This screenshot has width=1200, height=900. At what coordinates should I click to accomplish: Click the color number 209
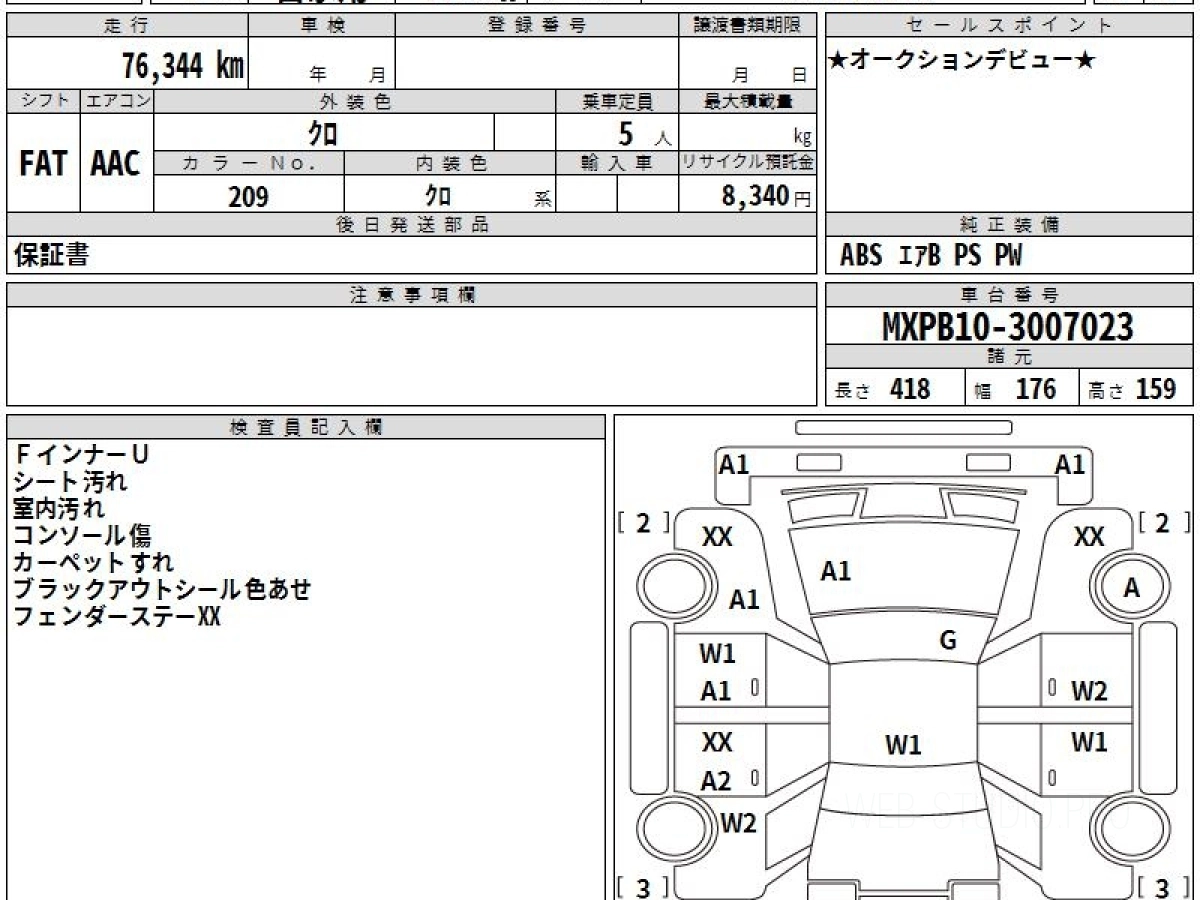248,196
